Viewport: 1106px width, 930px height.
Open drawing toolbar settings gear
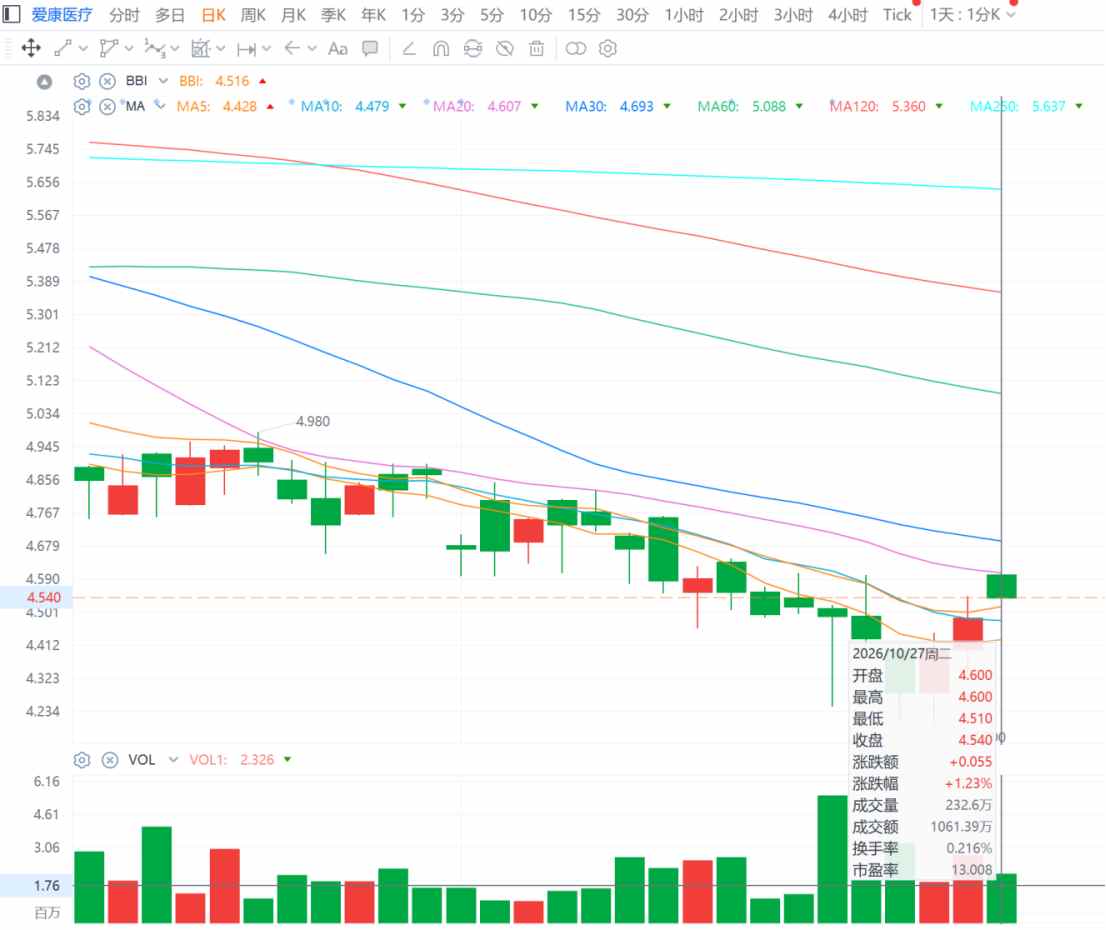[607, 49]
